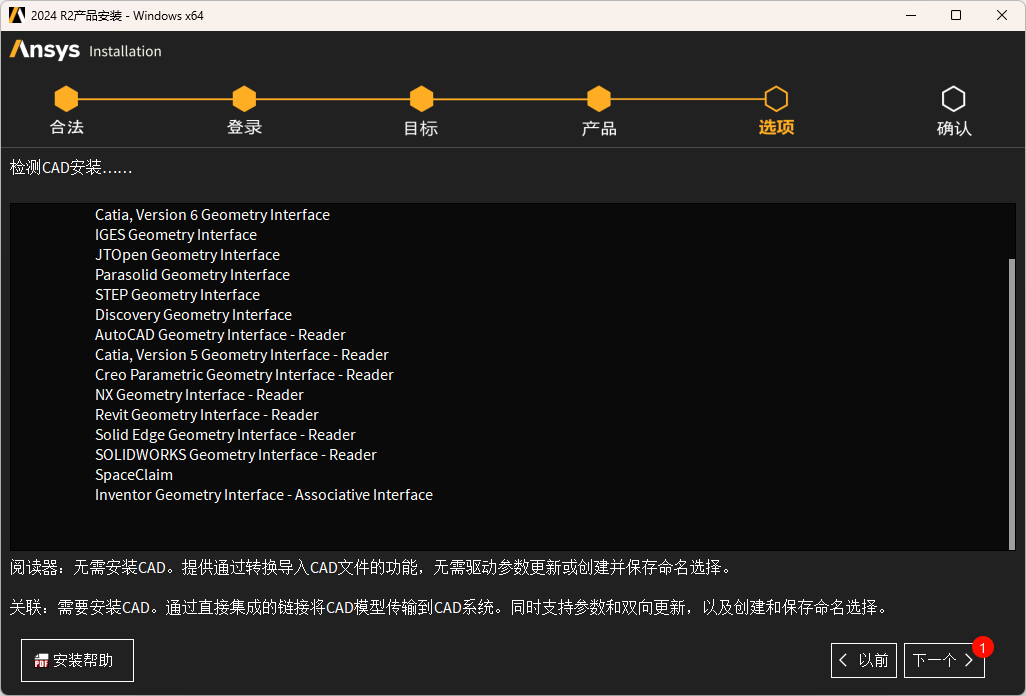Maximize the installer window
The height and width of the screenshot is (696, 1026).
coord(956,15)
